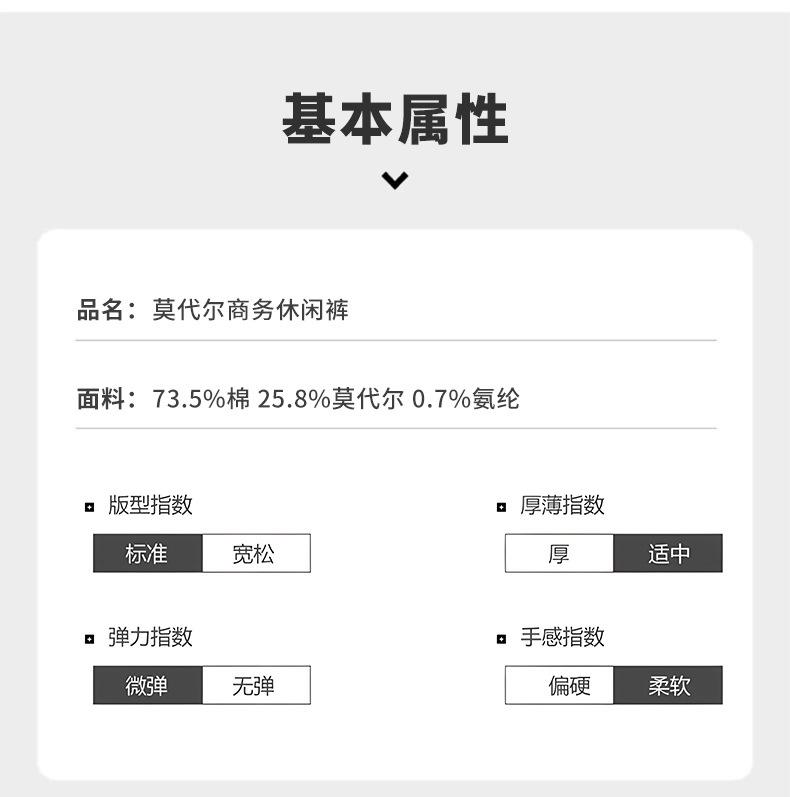
Task: Click the 弹力指数 label
Action: pyautogui.click(x=150, y=638)
